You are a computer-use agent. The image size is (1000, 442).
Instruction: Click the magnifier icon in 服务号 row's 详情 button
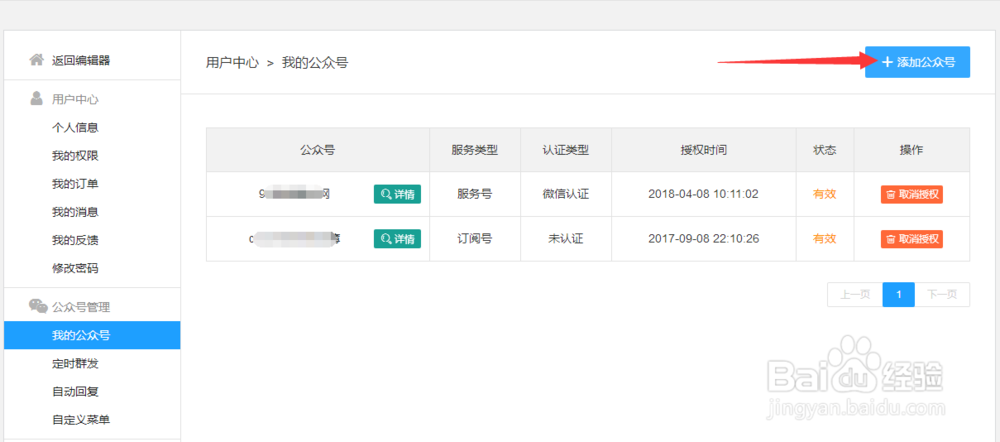386,194
